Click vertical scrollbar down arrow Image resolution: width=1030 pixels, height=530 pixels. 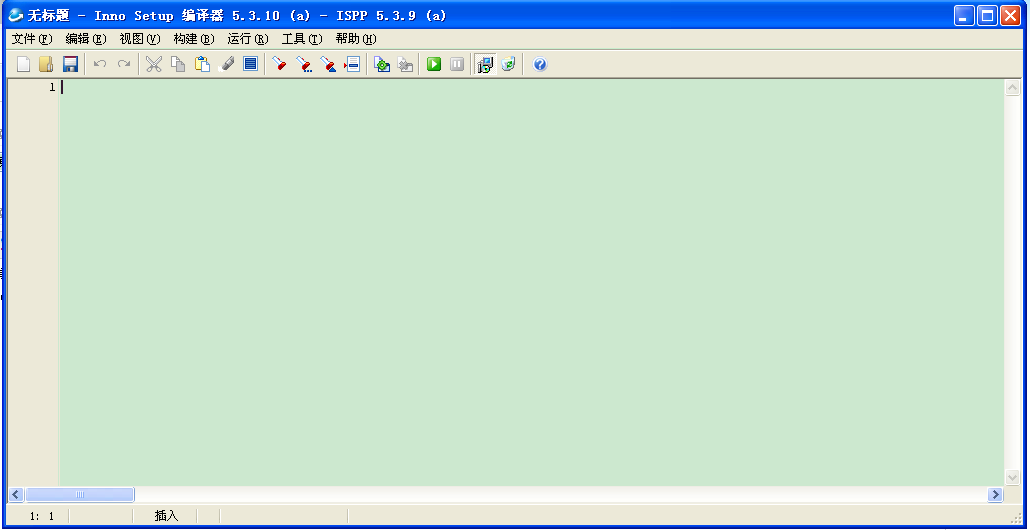click(x=1012, y=477)
